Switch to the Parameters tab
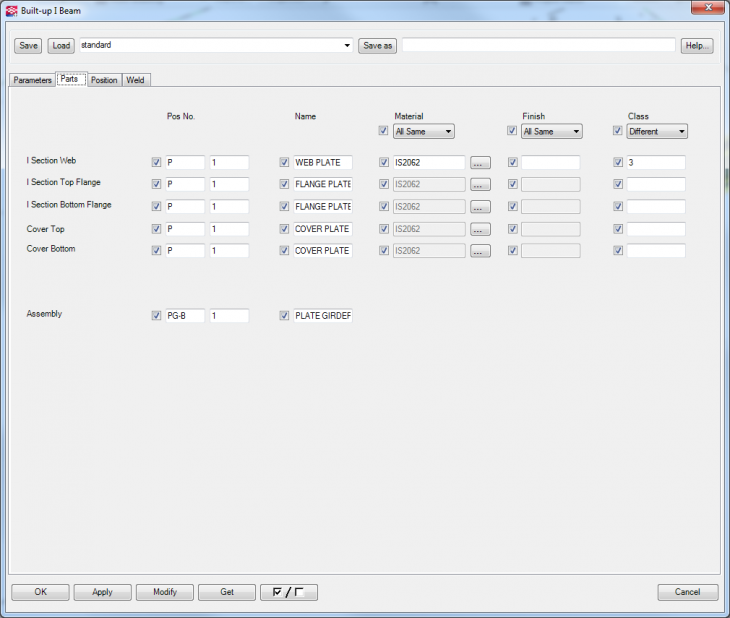 (32, 80)
